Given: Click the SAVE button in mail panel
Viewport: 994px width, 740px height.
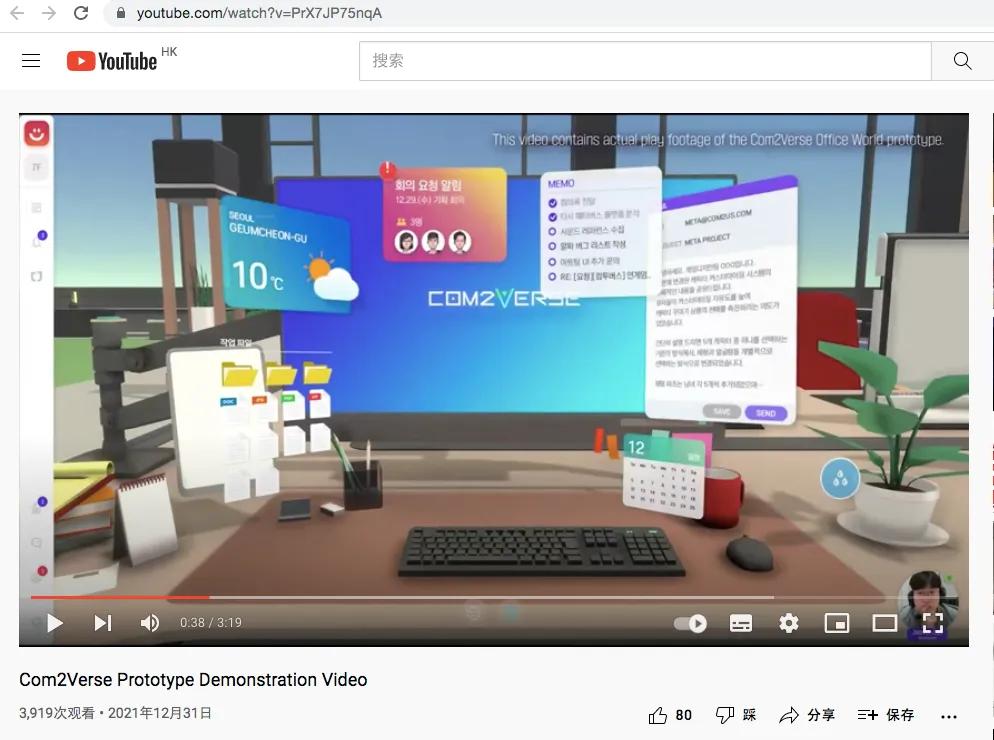Looking at the screenshot, I should pyautogui.click(x=722, y=412).
